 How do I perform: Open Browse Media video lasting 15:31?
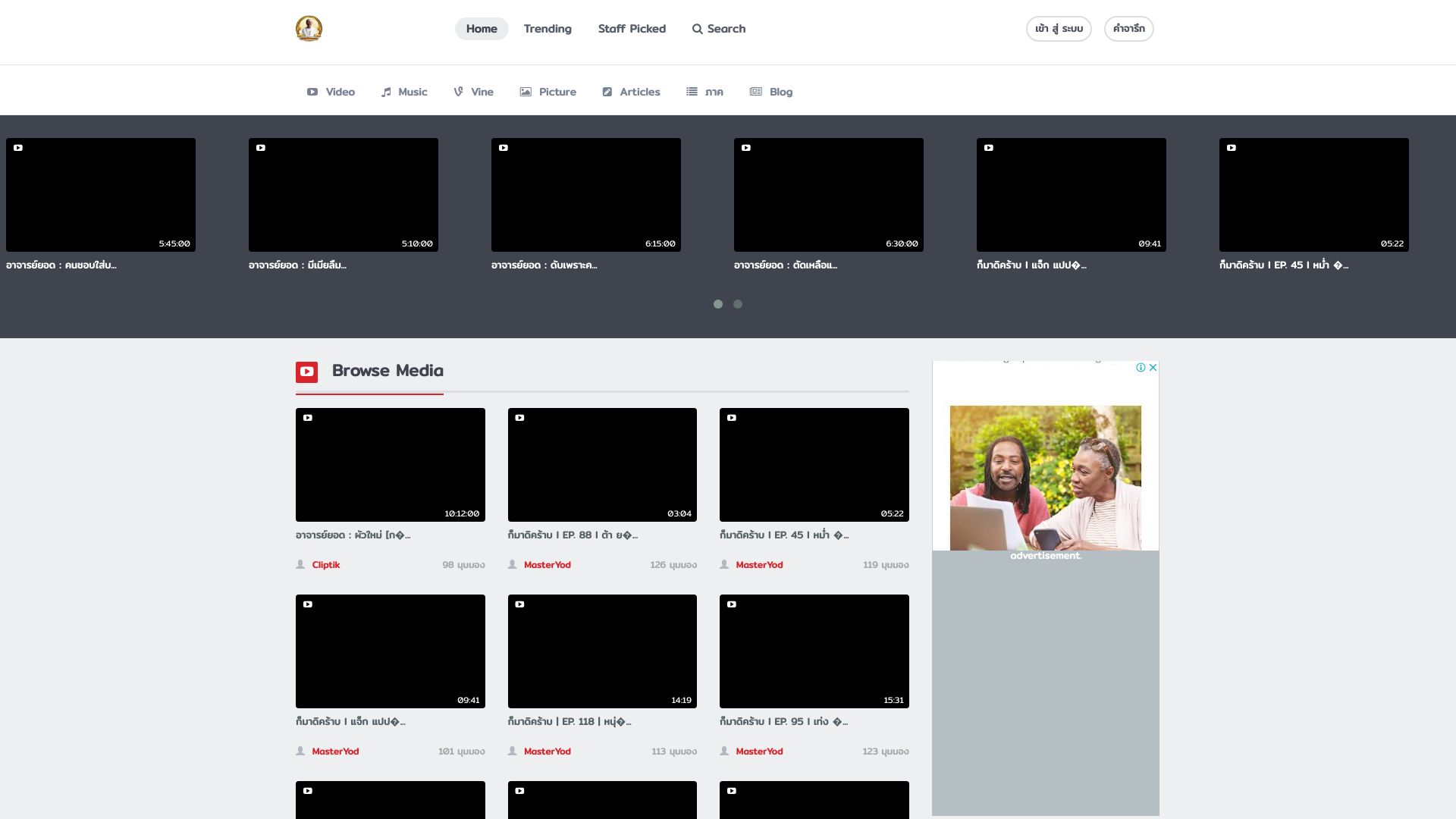pos(814,651)
